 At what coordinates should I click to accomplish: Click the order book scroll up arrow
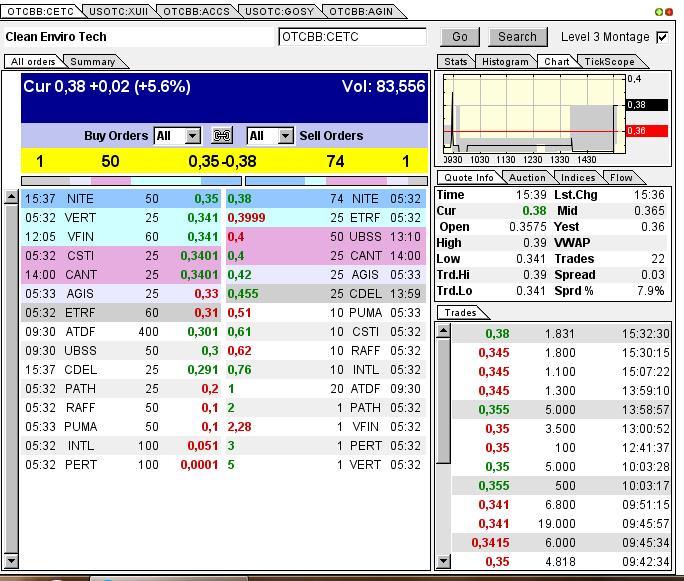[11, 198]
